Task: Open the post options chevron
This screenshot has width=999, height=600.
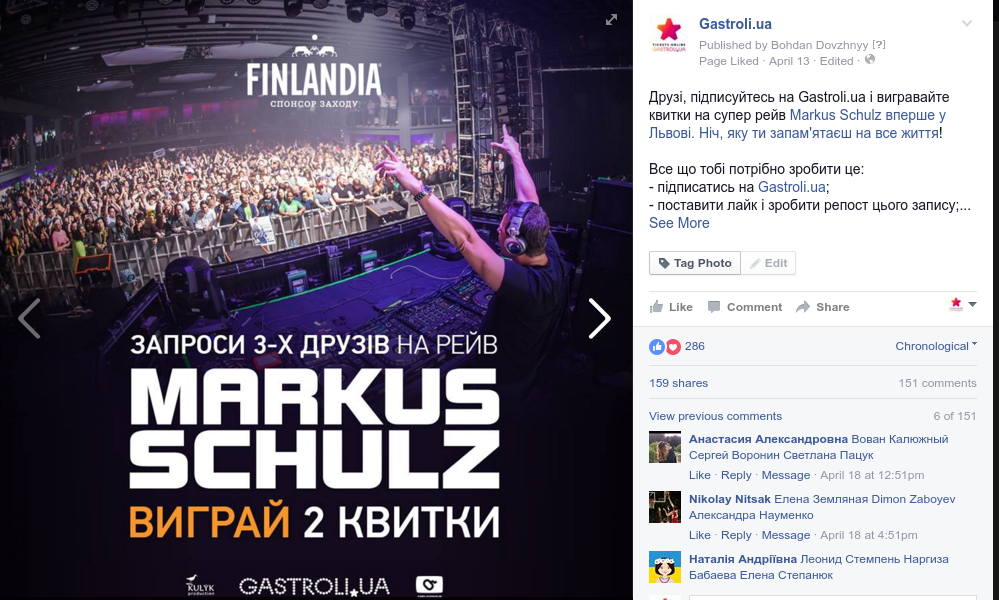Action: [967, 24]
